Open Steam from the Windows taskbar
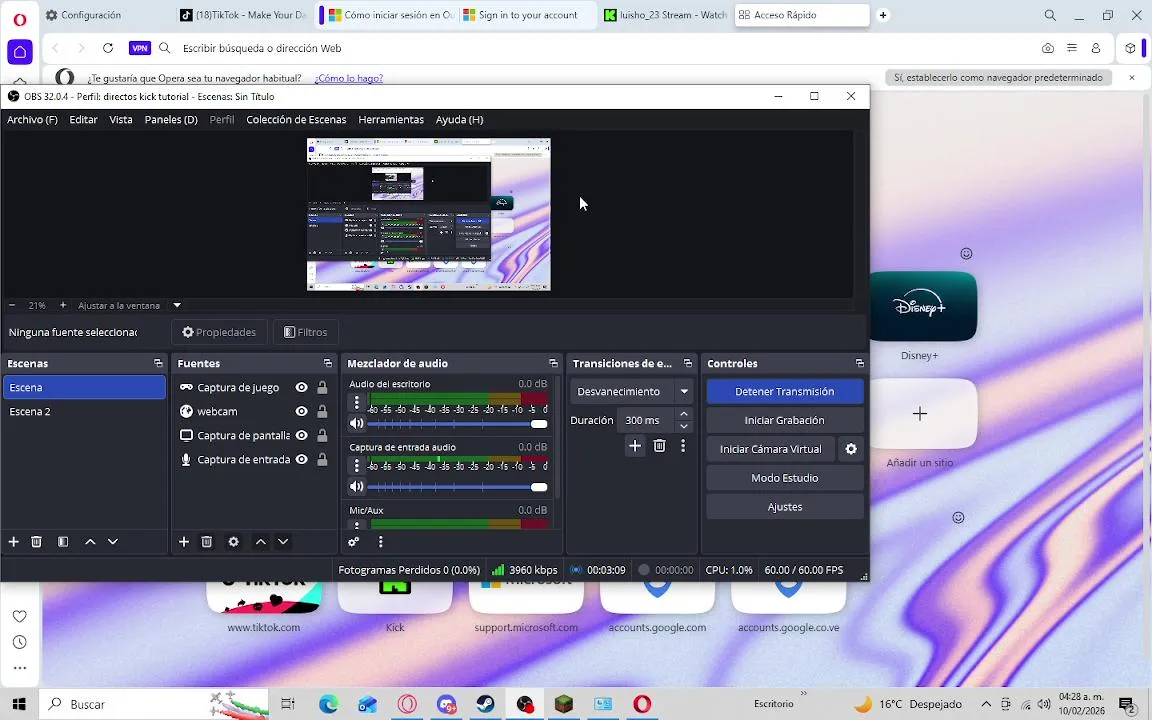1152x720 pixels. (485, 704)
